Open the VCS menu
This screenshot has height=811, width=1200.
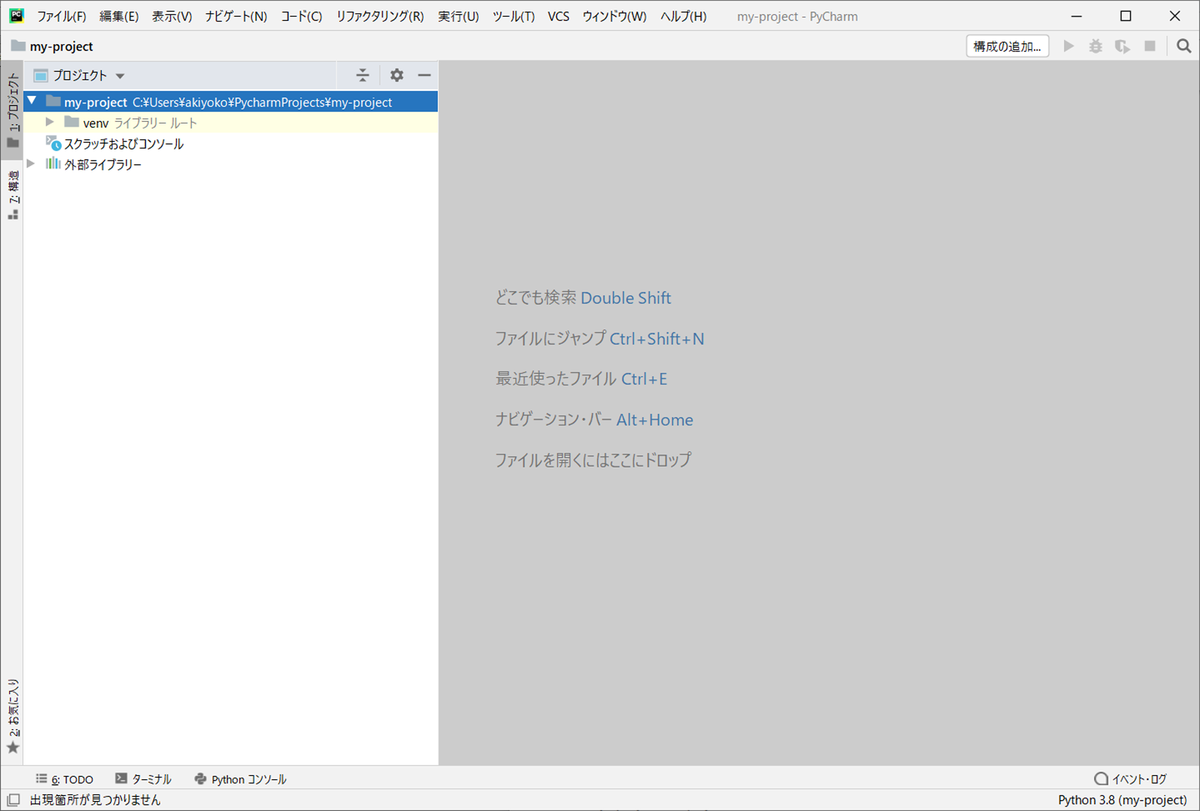coord(559,17)
